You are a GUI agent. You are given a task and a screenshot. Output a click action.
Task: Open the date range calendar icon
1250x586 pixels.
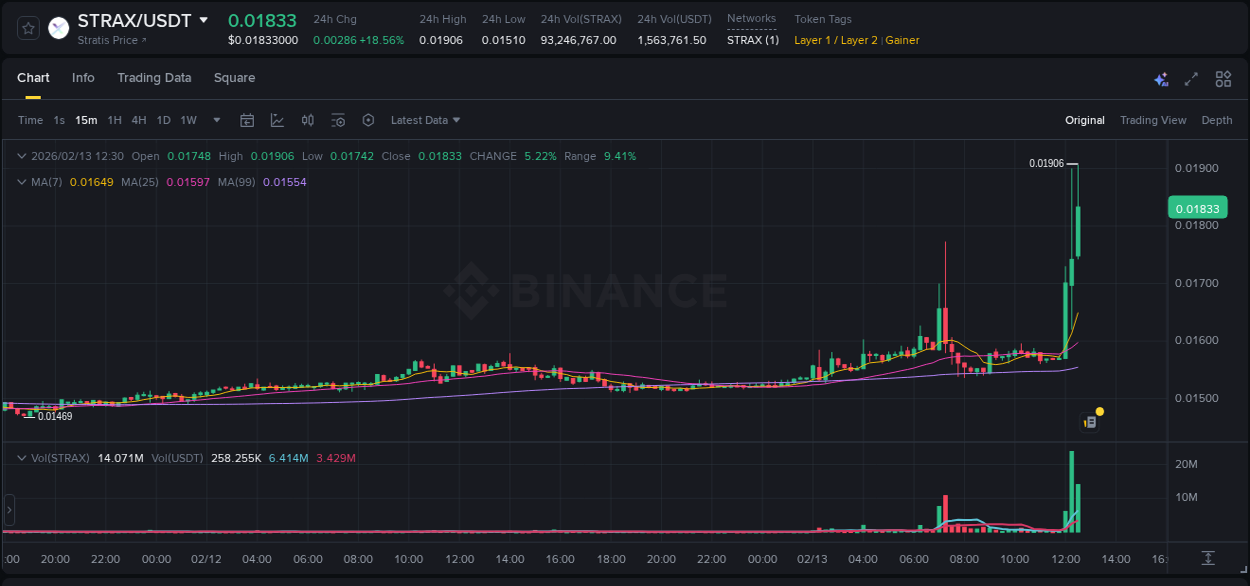click(247, 120)
